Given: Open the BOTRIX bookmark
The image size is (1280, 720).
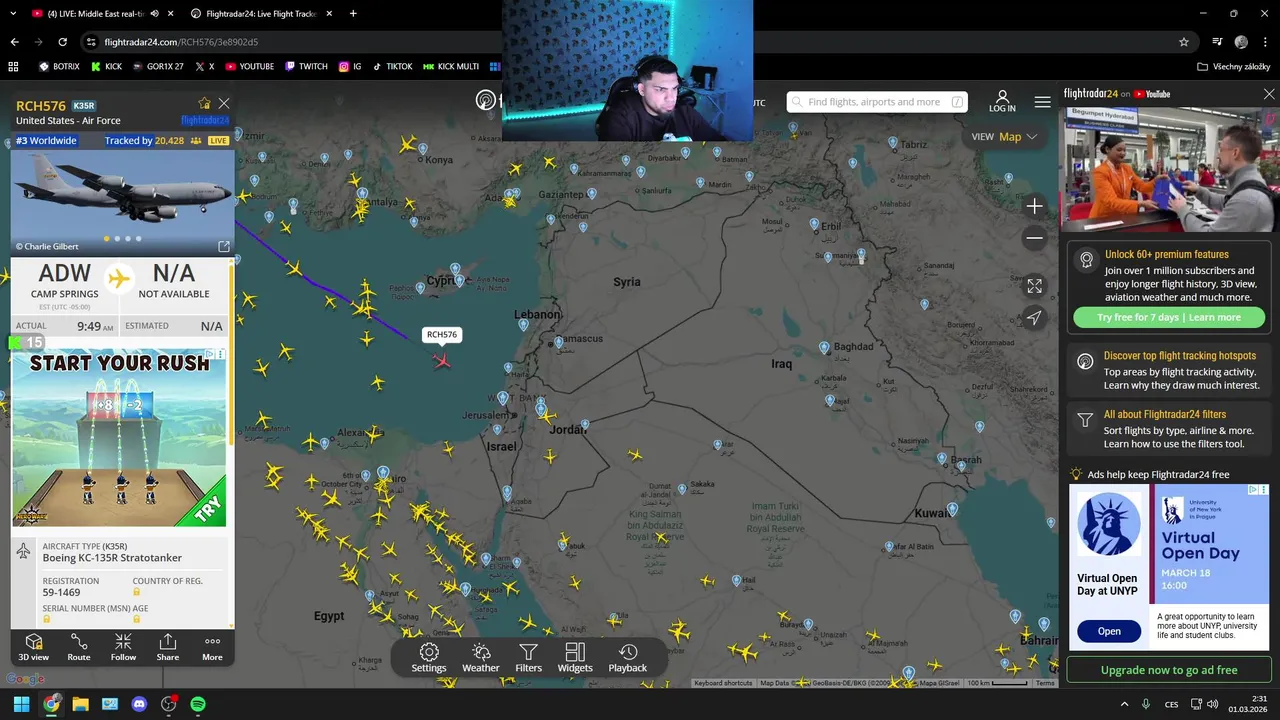Looking at the screenshot, I should pyautogui.click(x=59, y=67).
